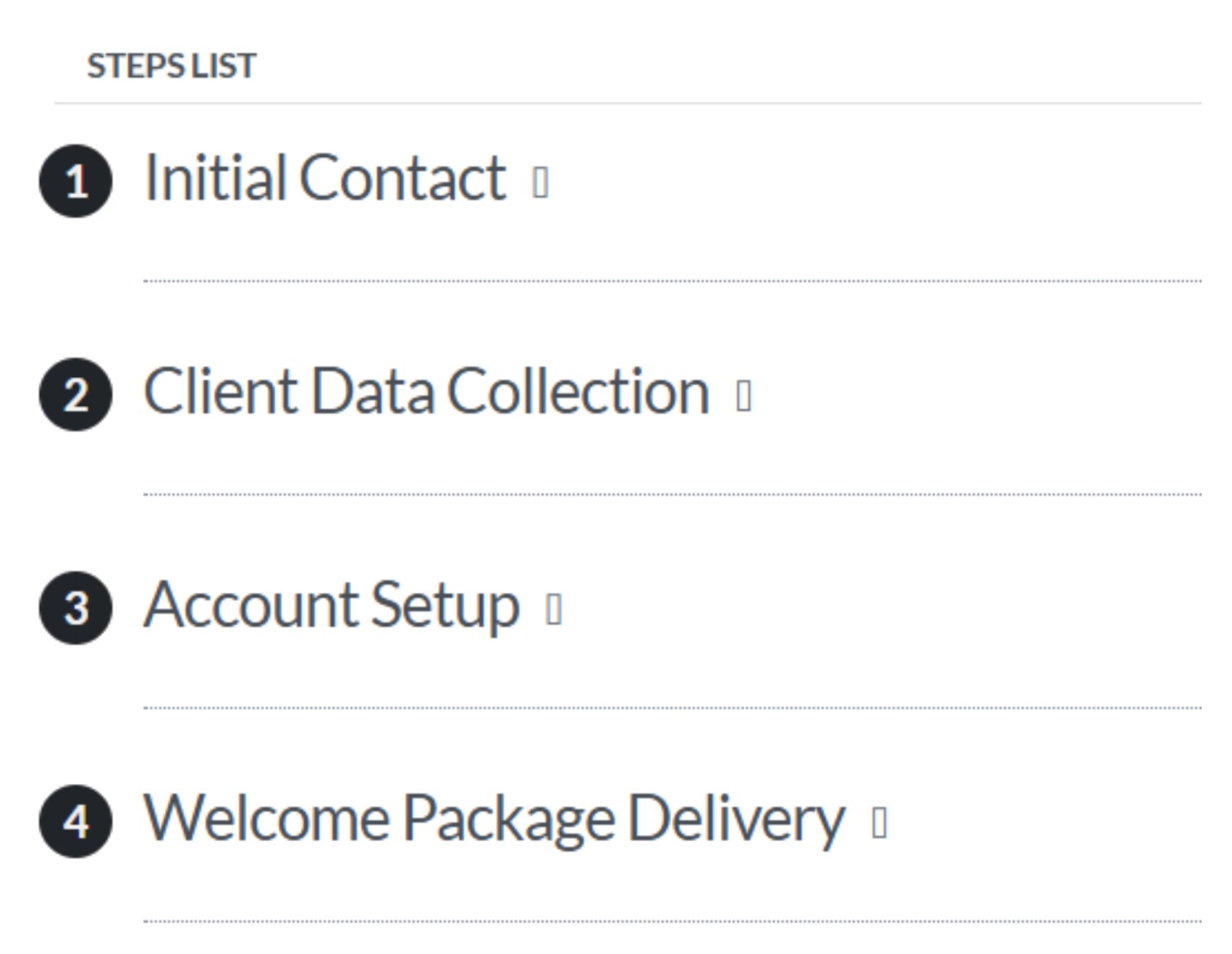Select the step 2 number badge
The image size is (1232, 954).
(75, 394)
